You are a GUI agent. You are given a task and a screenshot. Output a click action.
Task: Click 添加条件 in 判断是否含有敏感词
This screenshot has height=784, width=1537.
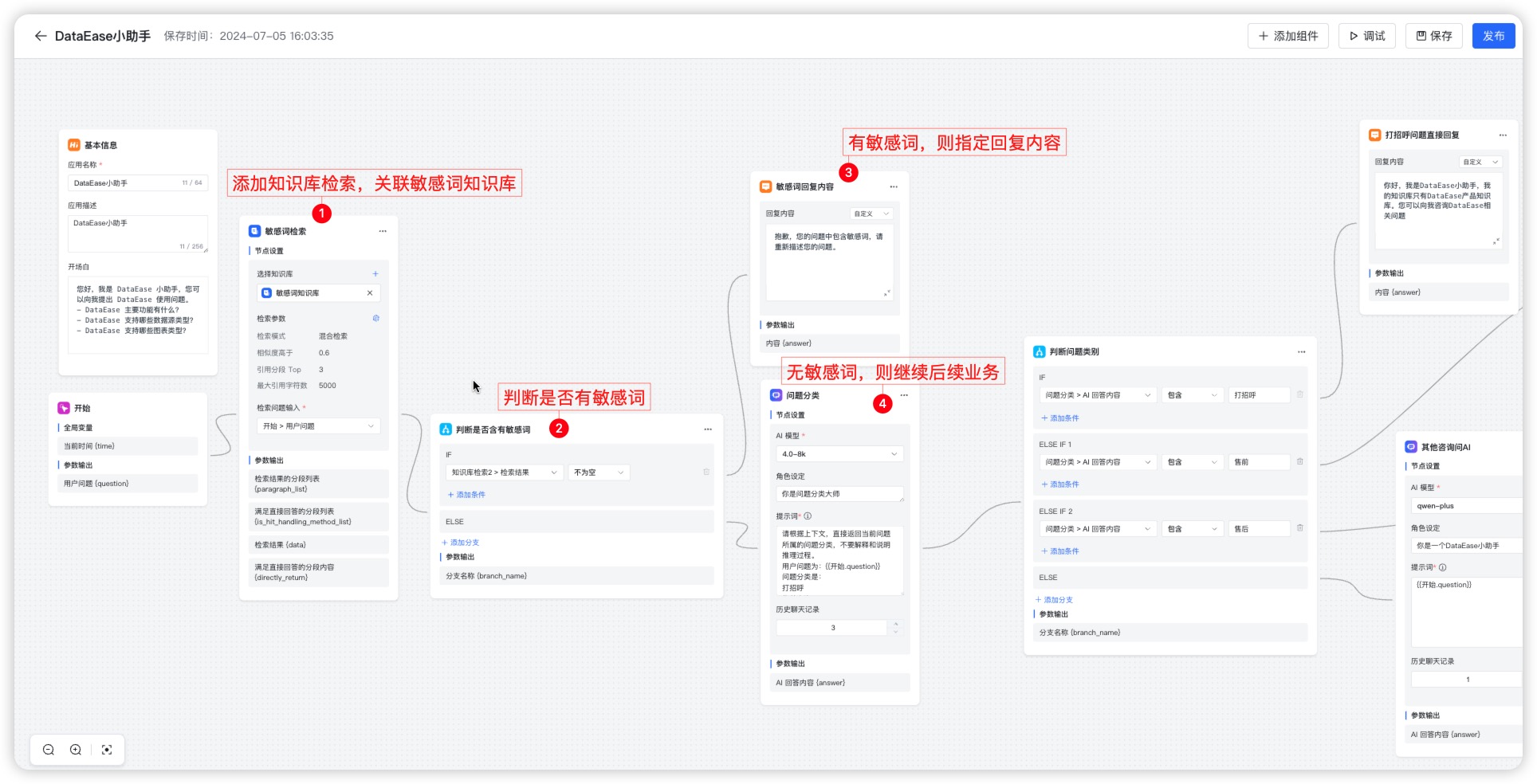467,495
